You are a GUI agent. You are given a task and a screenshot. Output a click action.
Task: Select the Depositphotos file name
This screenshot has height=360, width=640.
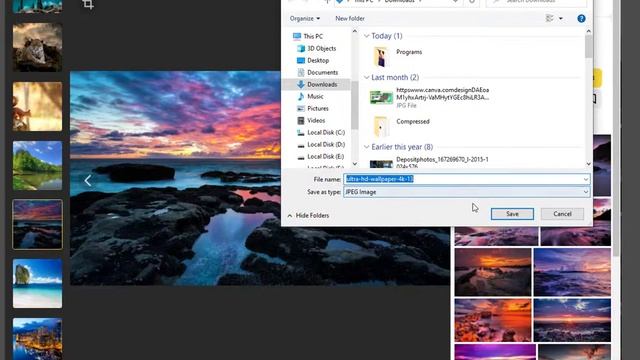pos(442,162)
